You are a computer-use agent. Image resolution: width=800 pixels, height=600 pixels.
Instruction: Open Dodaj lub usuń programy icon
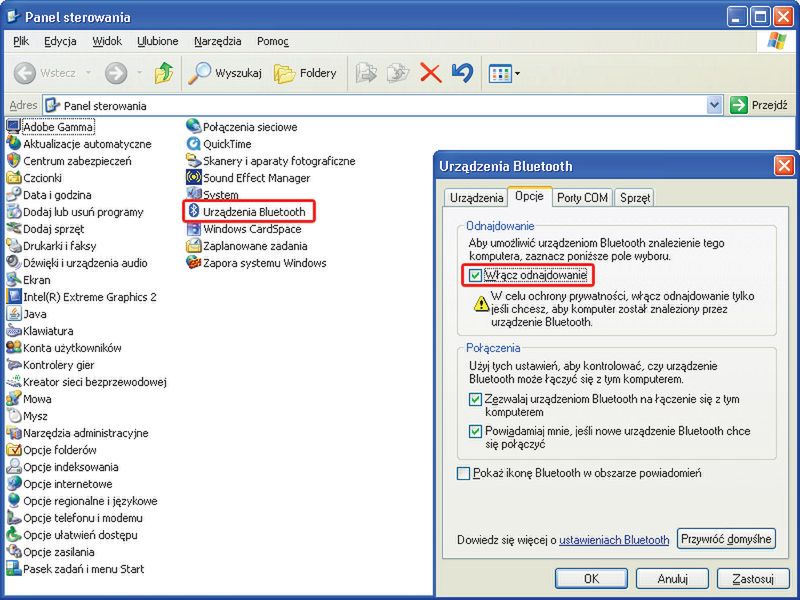click(13, 212)
